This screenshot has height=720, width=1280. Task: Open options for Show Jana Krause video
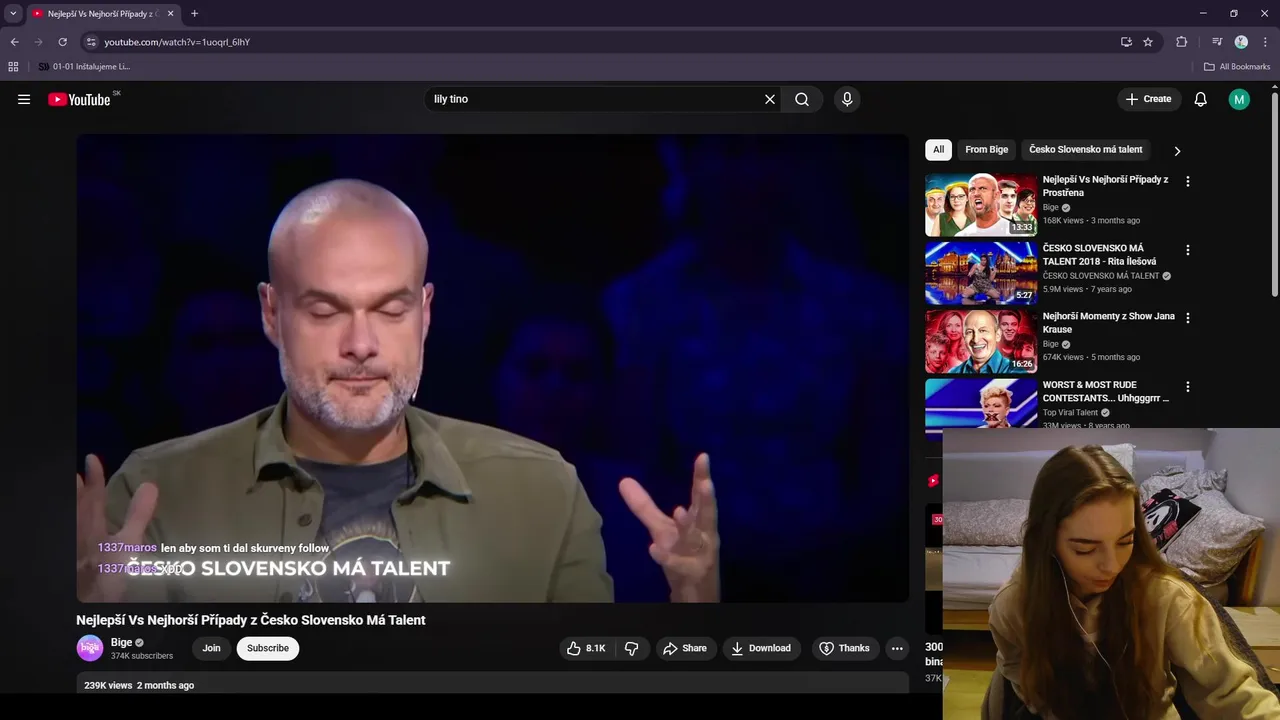(1188, 318)
